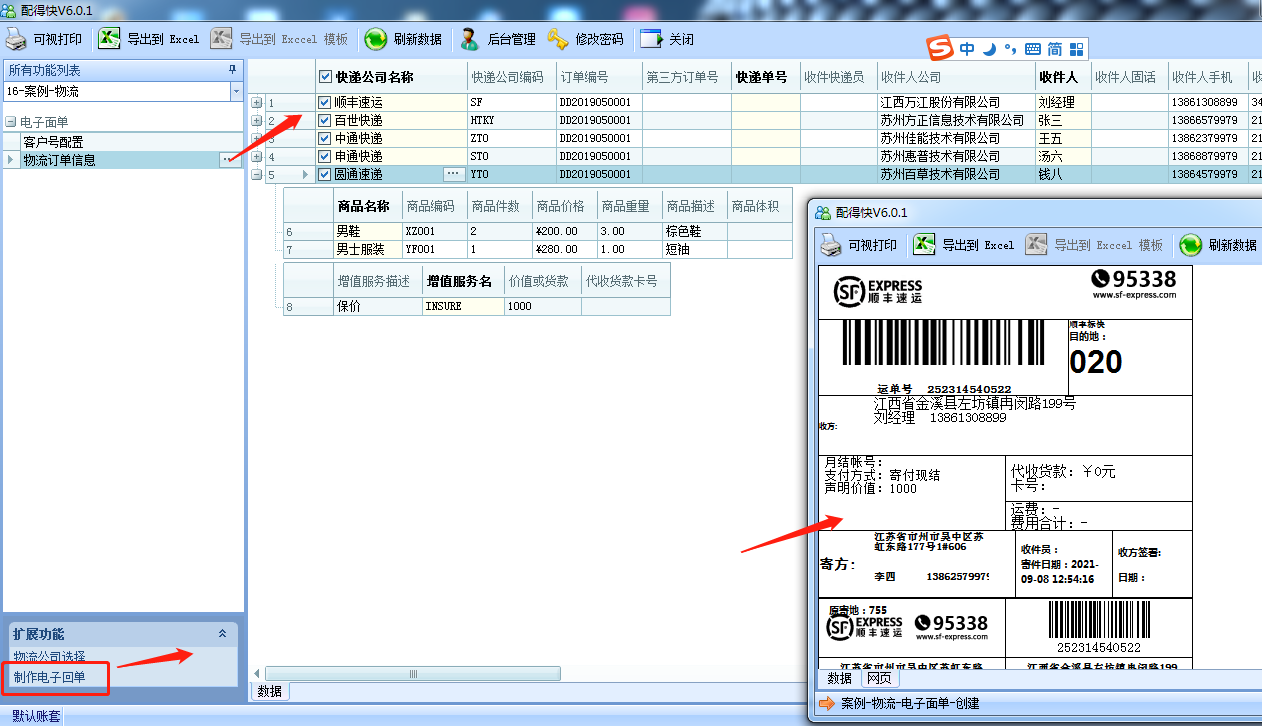
Task: Click 导出到 Exccel 模板 in the main toolbar
Action: pos(279,40)
